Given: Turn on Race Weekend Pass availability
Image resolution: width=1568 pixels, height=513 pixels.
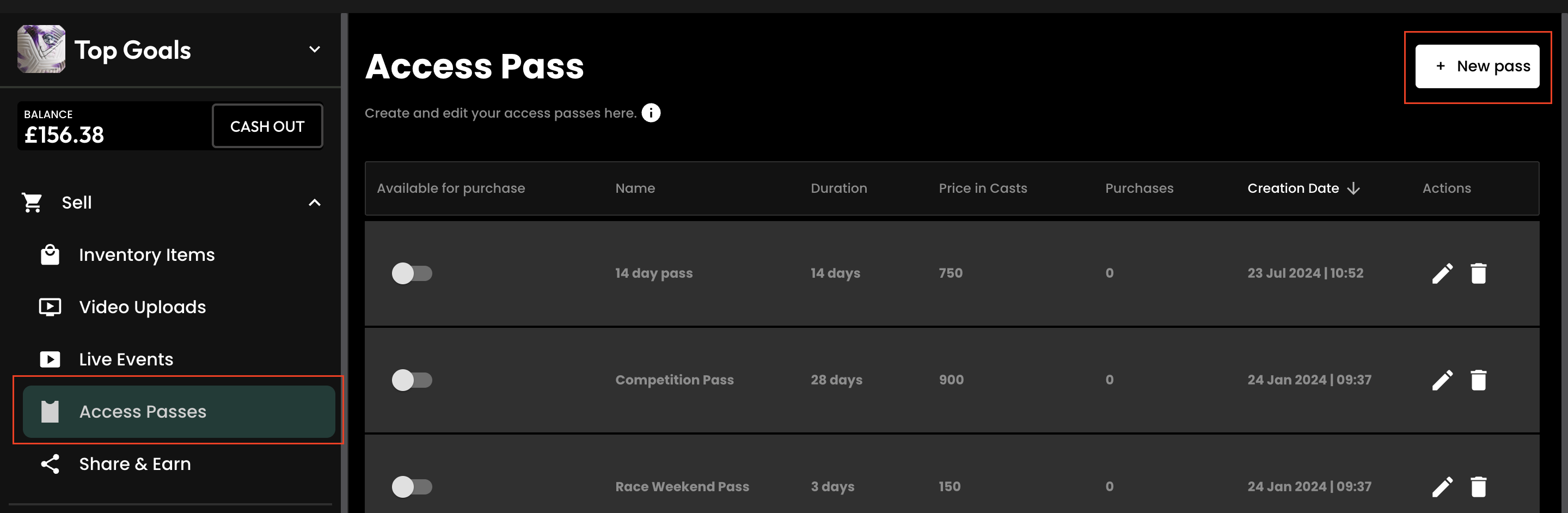Looking at the screenshot, I should click(412, 487).
